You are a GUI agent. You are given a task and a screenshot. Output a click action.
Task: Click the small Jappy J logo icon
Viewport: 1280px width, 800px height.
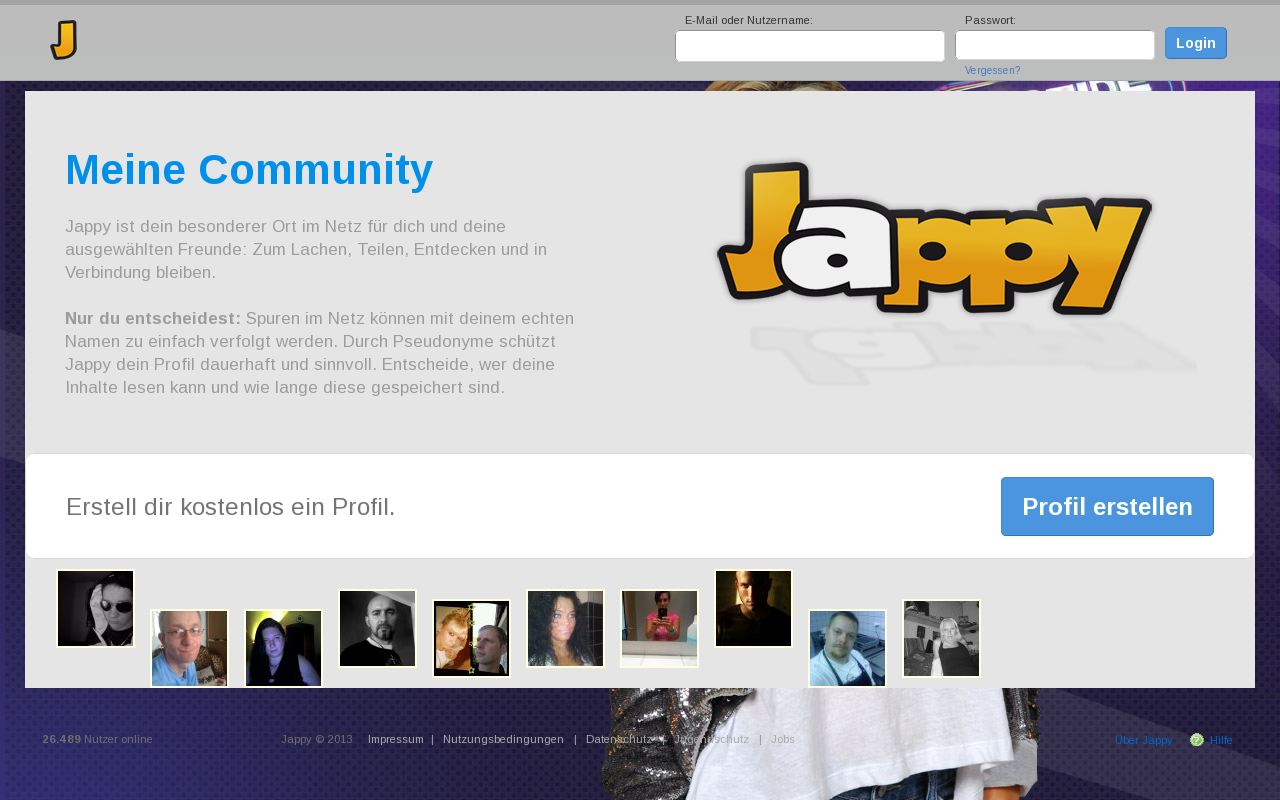[64, 40]
